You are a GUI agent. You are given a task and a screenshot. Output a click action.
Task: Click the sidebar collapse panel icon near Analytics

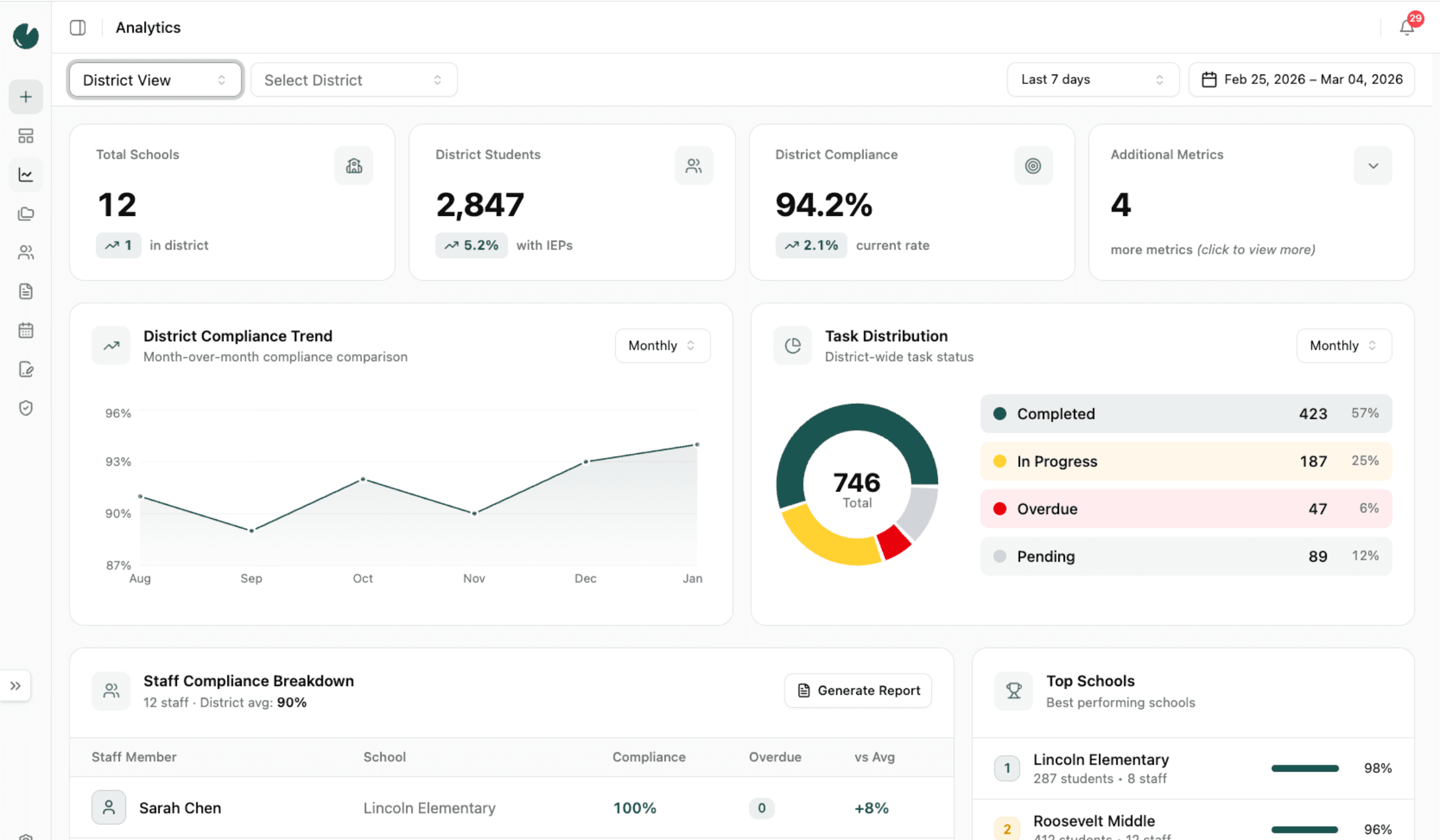click(77, 28)
